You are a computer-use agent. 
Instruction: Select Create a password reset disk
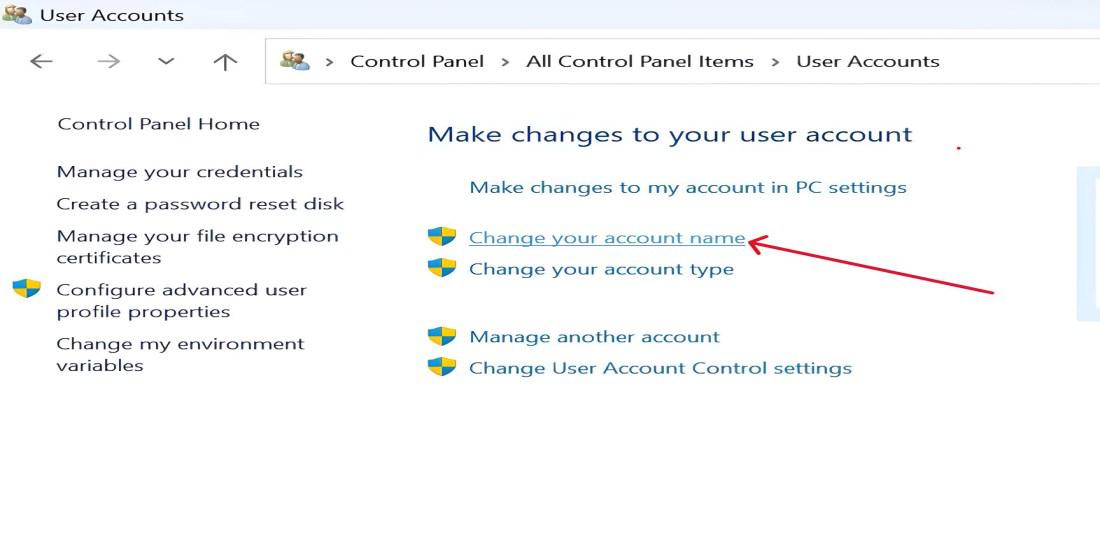click(x=200, y=204)
